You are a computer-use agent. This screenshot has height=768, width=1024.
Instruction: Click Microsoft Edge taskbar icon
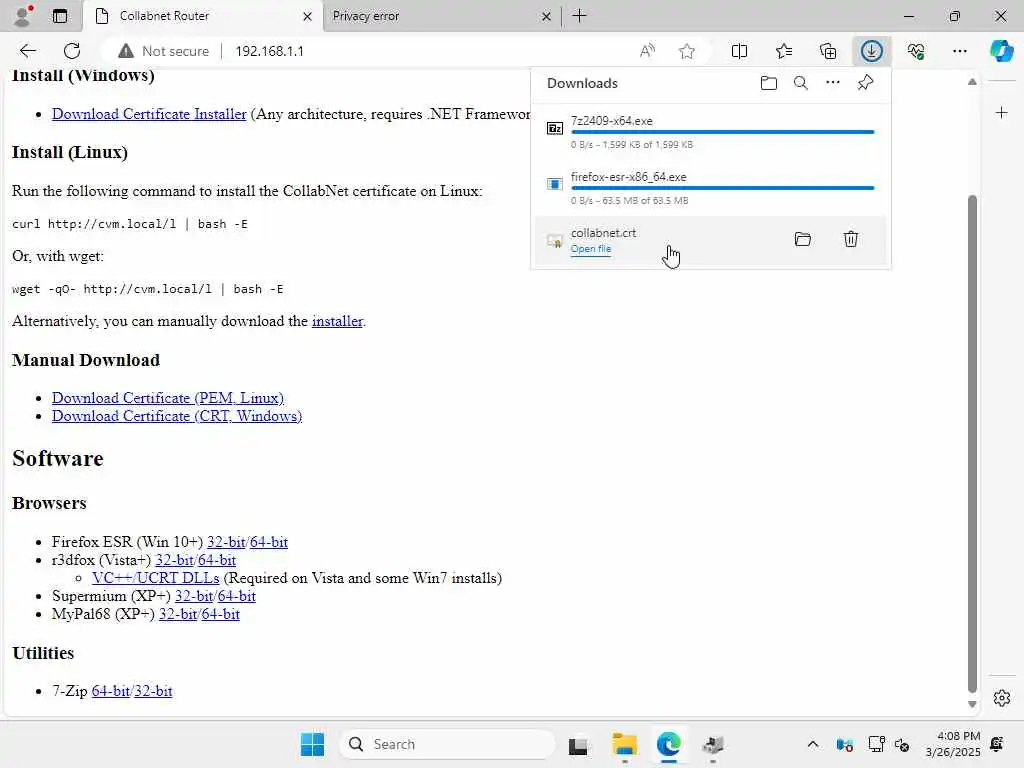(x=669, y=744)
